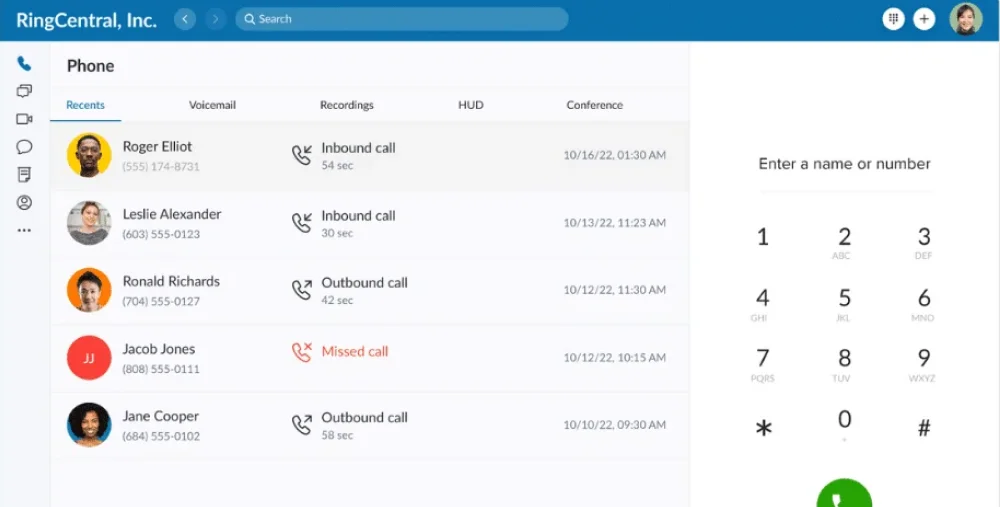Image resolution: width=1000 pixels, height=507 pixels.
Task: Dial digit 5 JKL on the keypad
Action: [x=844, y=304]
